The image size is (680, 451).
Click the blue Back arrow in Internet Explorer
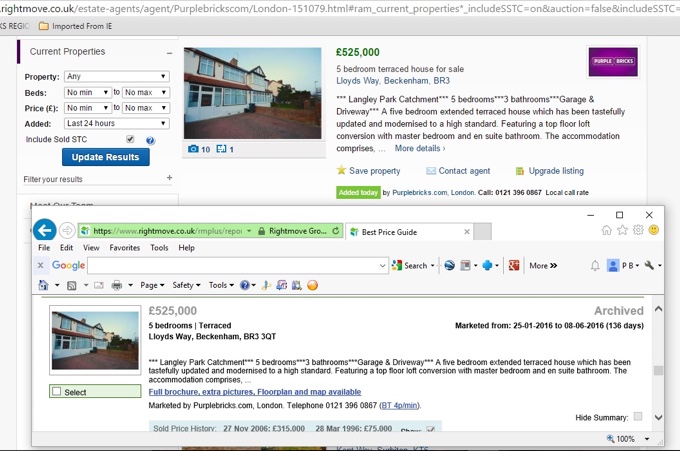pos(45,230)
